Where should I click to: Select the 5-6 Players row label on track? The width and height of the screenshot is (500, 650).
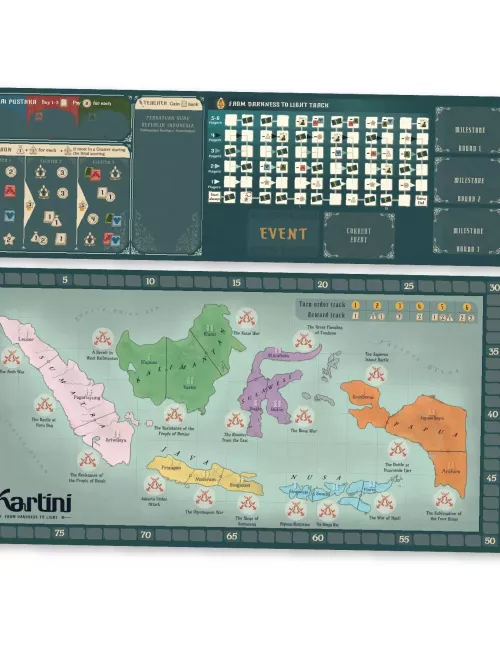215,120
